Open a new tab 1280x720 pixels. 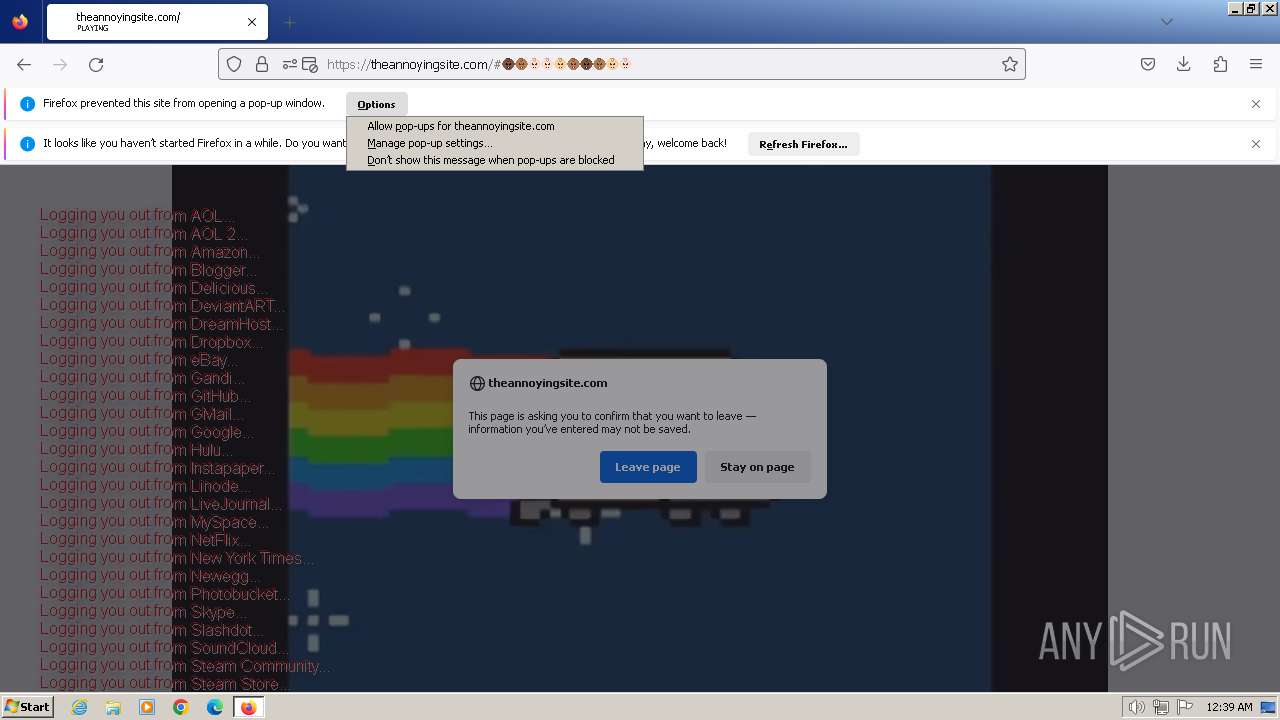click(290, 22)
